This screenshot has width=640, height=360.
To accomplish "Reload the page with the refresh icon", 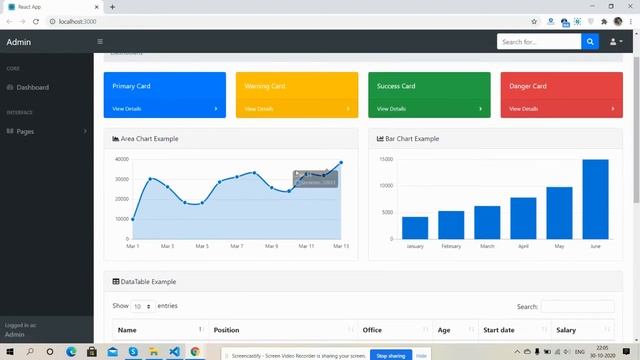I will pos(36,22).
